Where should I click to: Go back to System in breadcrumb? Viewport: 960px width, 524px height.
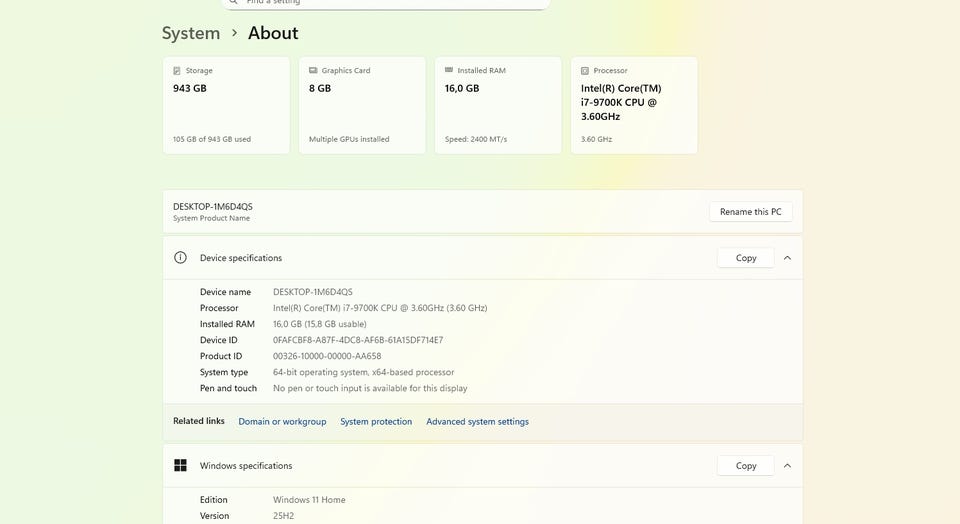pyautogui.click(x=190, y=33)
